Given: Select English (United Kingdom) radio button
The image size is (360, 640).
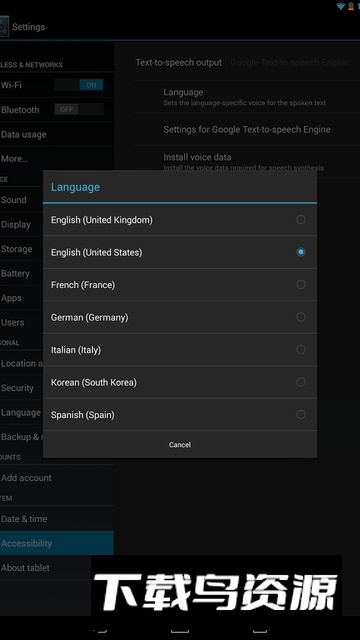Looking at the screenshot, I should (x=301, y=220).
